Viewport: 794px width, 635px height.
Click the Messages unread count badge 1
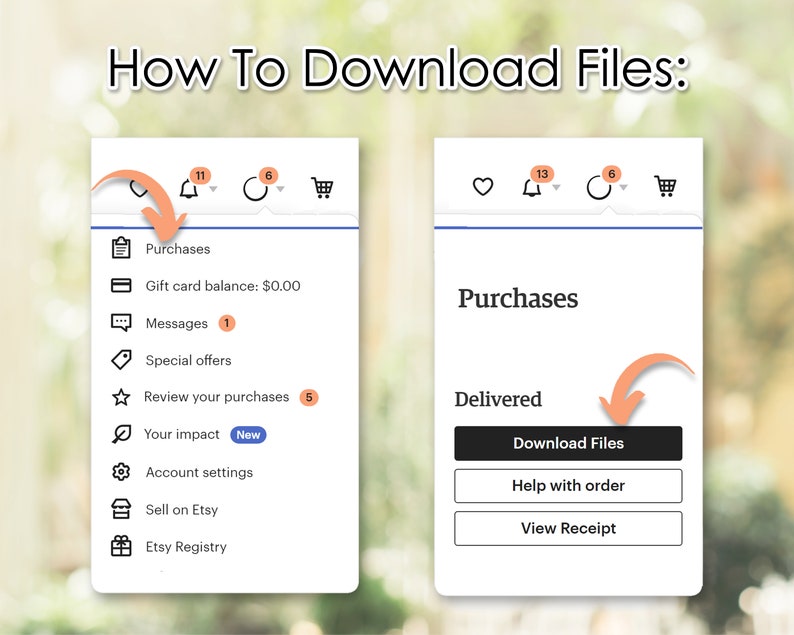click(226, 323)
